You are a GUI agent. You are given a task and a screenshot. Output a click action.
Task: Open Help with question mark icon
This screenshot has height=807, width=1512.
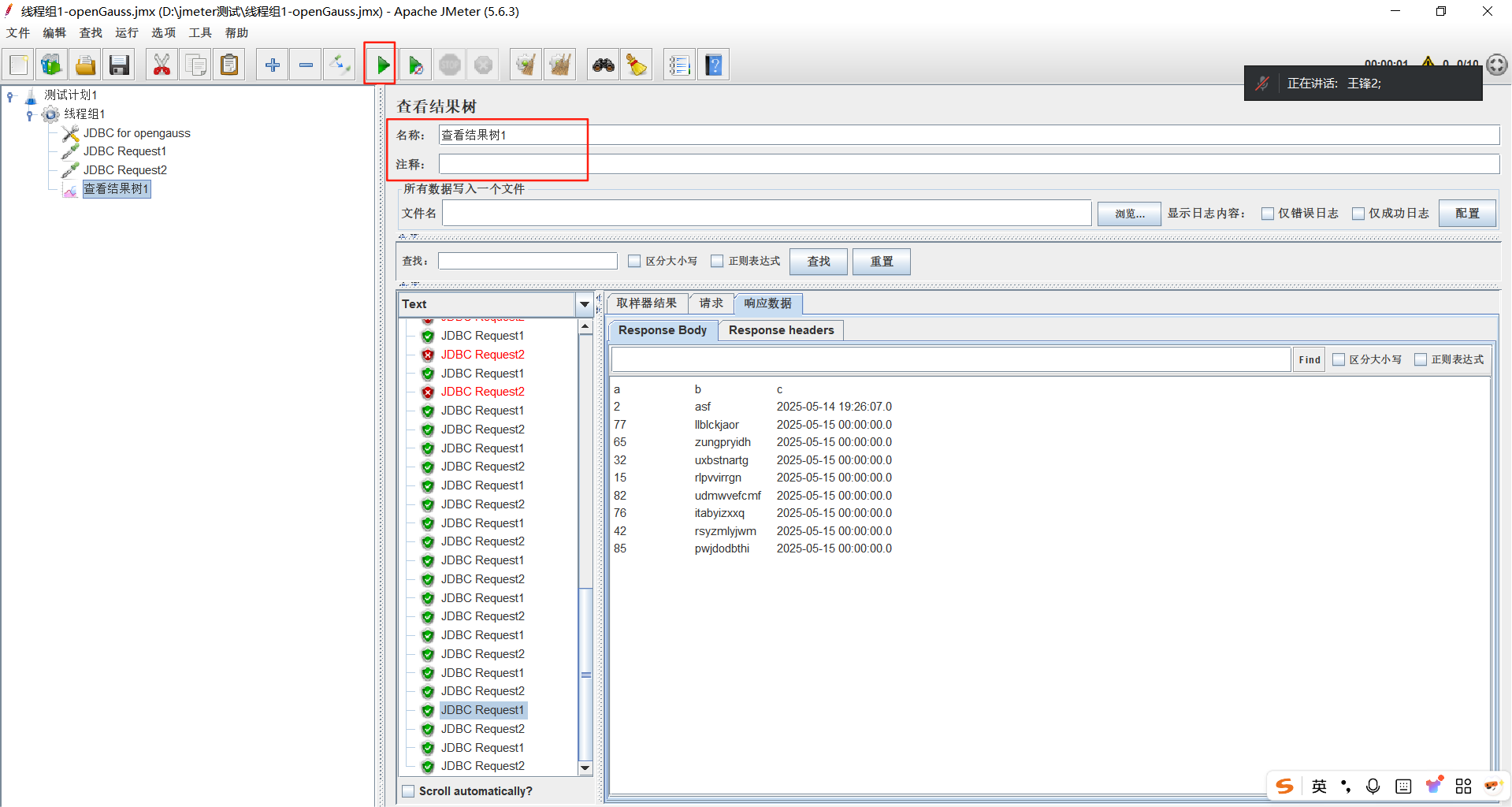tap(713, 65)
